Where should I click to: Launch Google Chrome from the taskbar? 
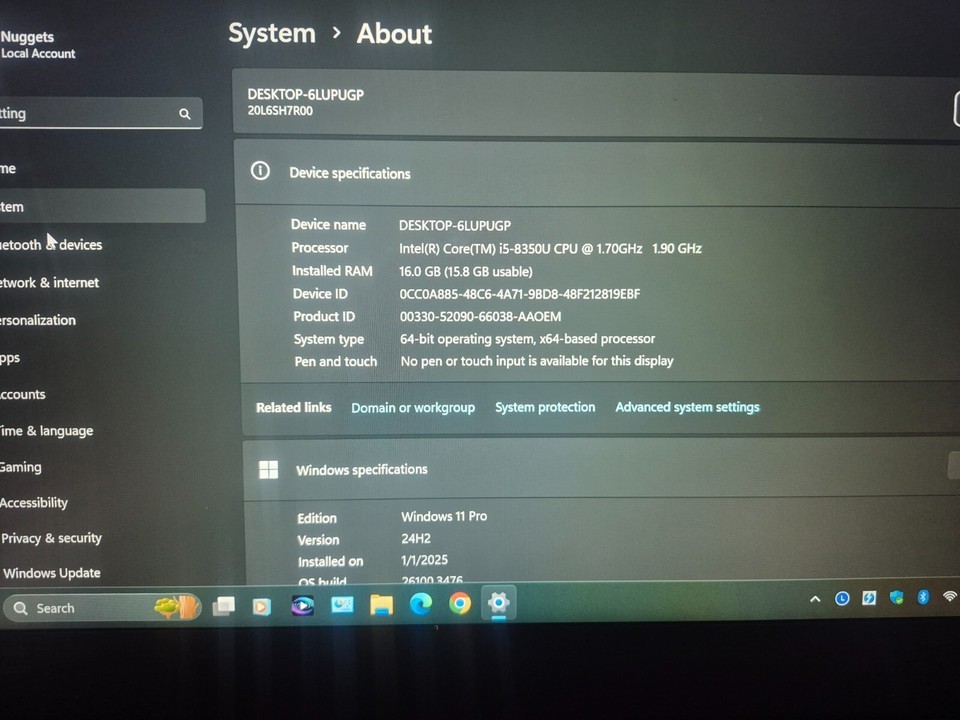[460, 604]
